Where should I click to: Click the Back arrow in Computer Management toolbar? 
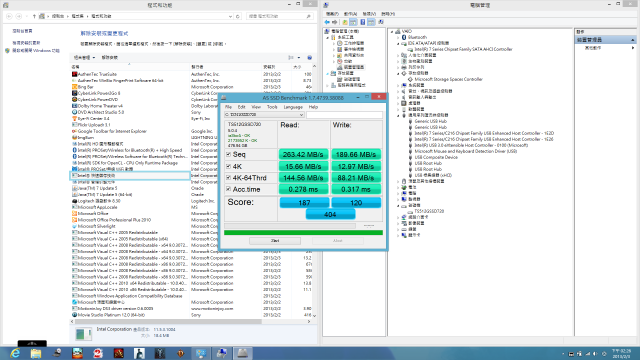[327, 22]
